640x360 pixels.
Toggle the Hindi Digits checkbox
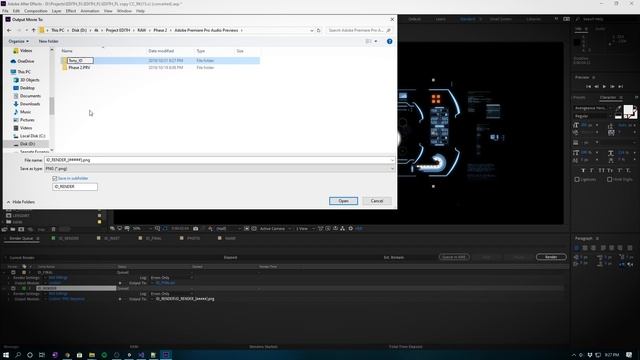pos(609,180)
